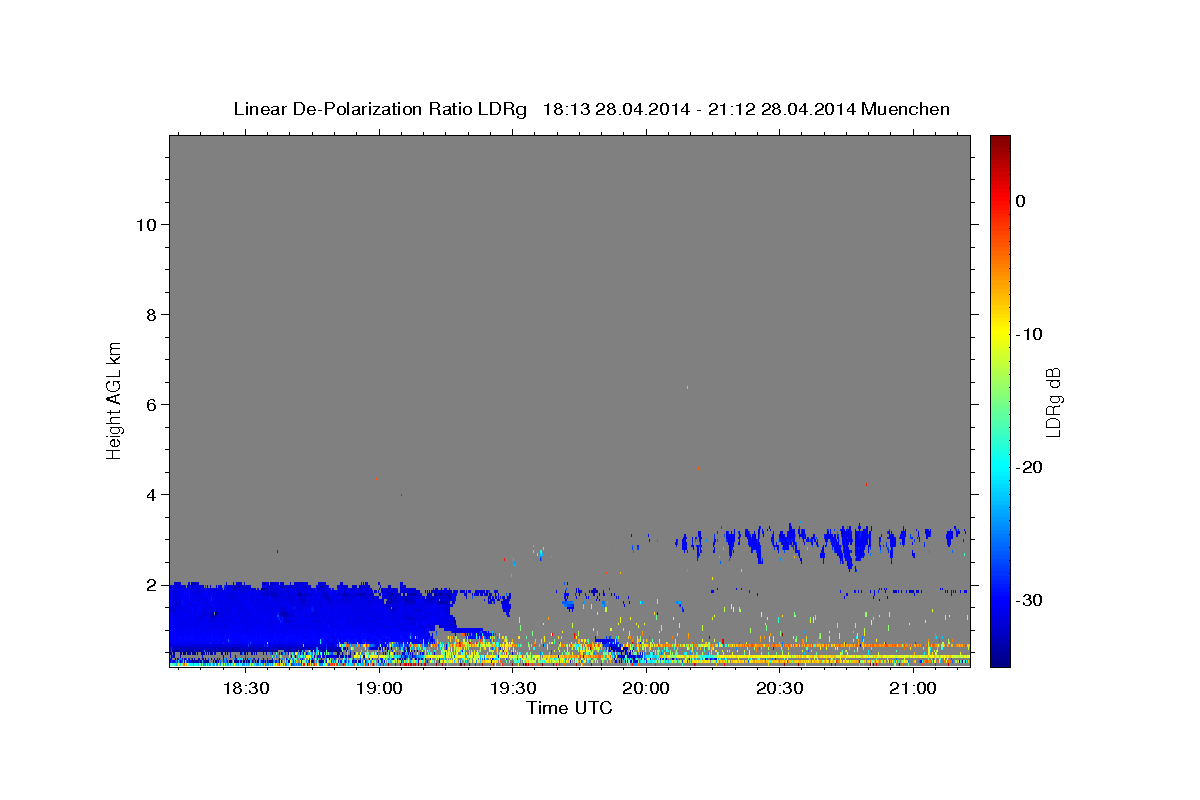
Task: Click the colorbar value 0
Action: 1020,201
